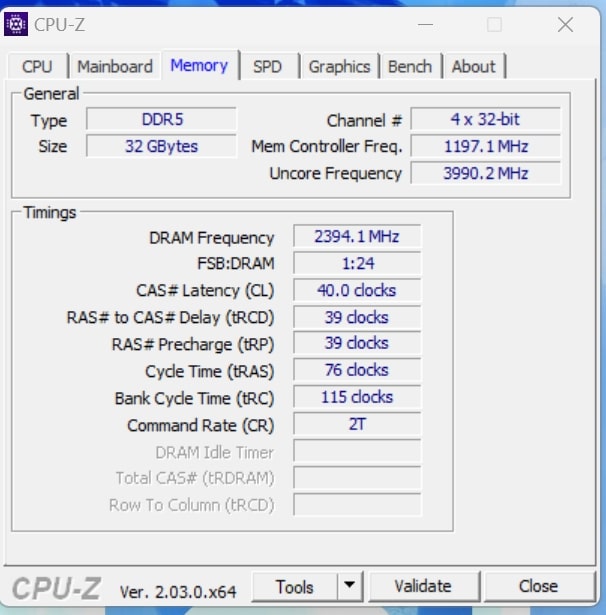Click the CAS# Latency value box
This screenshot has height=615, width=606.
tap(357, 290)
